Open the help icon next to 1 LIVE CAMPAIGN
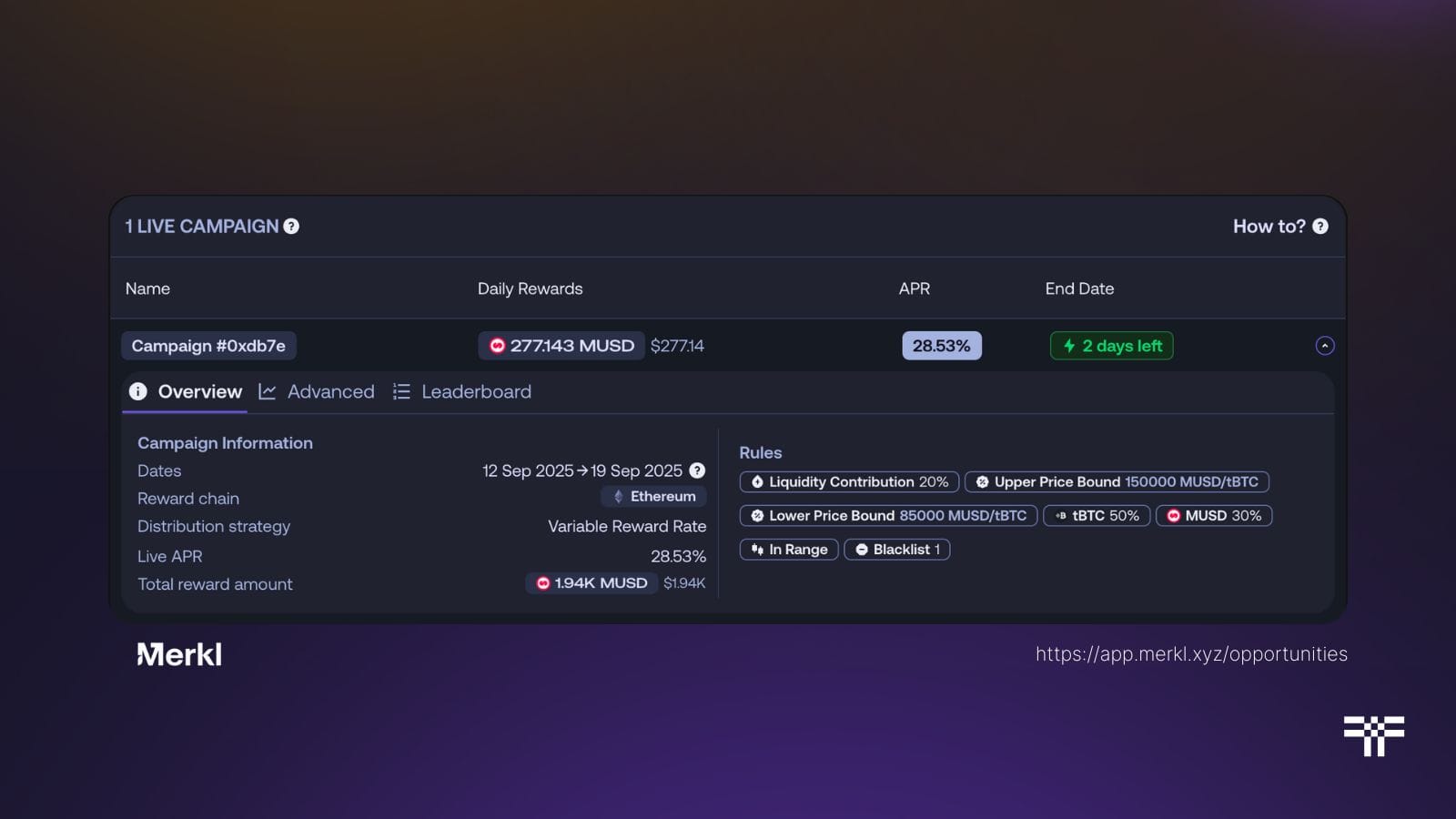1456x819 pixels. (x=290, y=227)
